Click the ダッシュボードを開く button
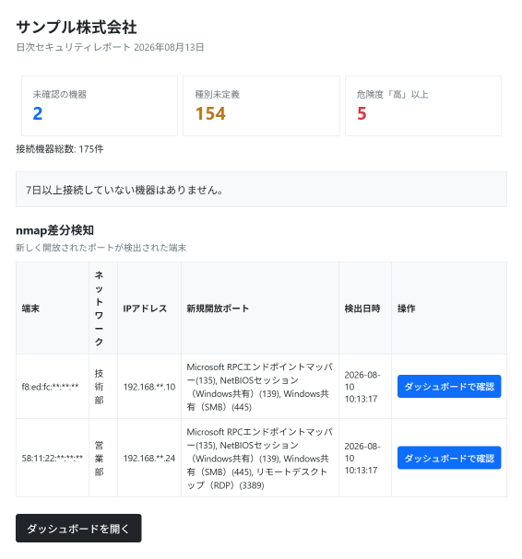 coord(78,528)
